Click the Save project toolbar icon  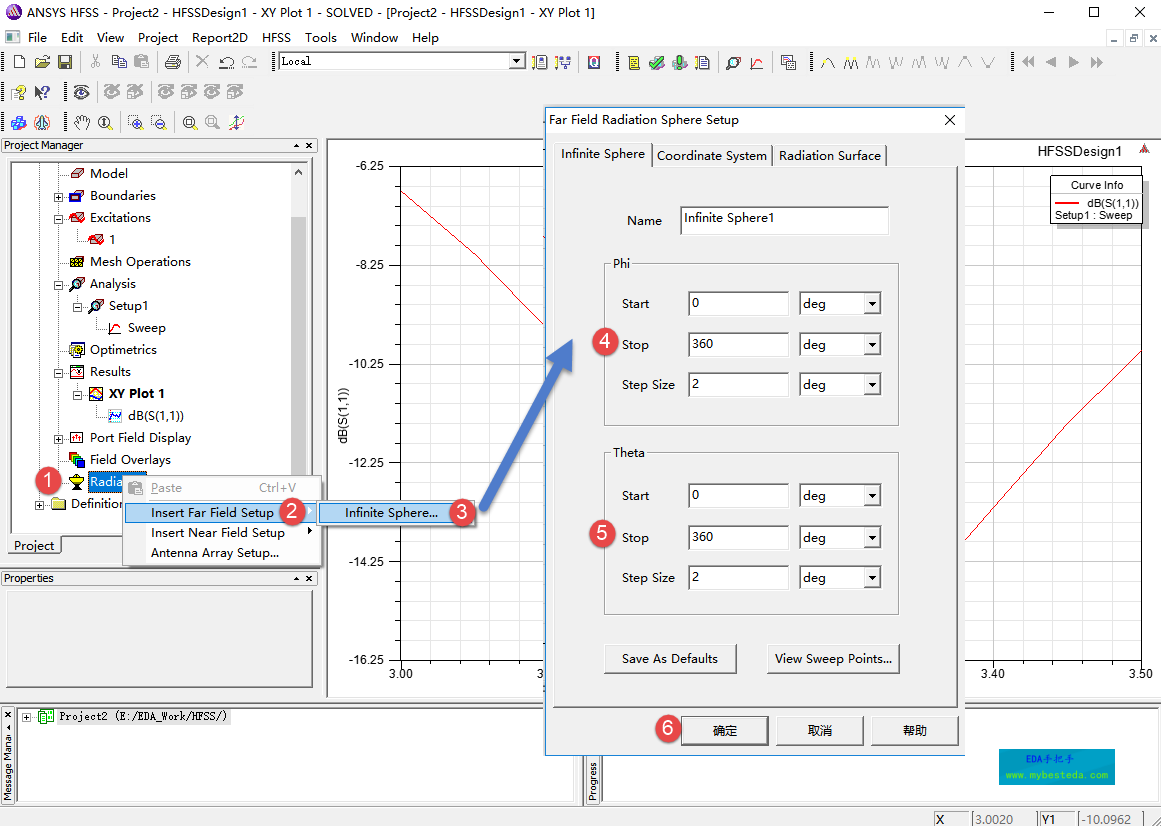pos(65,62)
